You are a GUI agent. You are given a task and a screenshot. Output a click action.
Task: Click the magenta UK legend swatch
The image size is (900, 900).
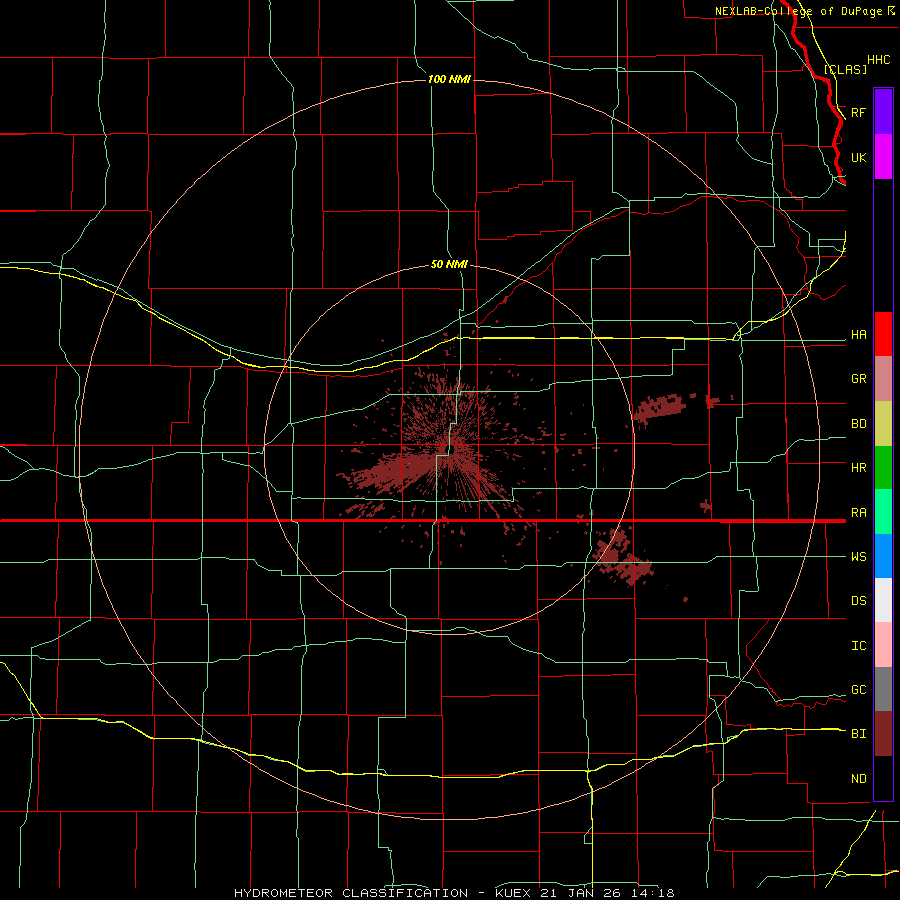(x=883, y=157)
